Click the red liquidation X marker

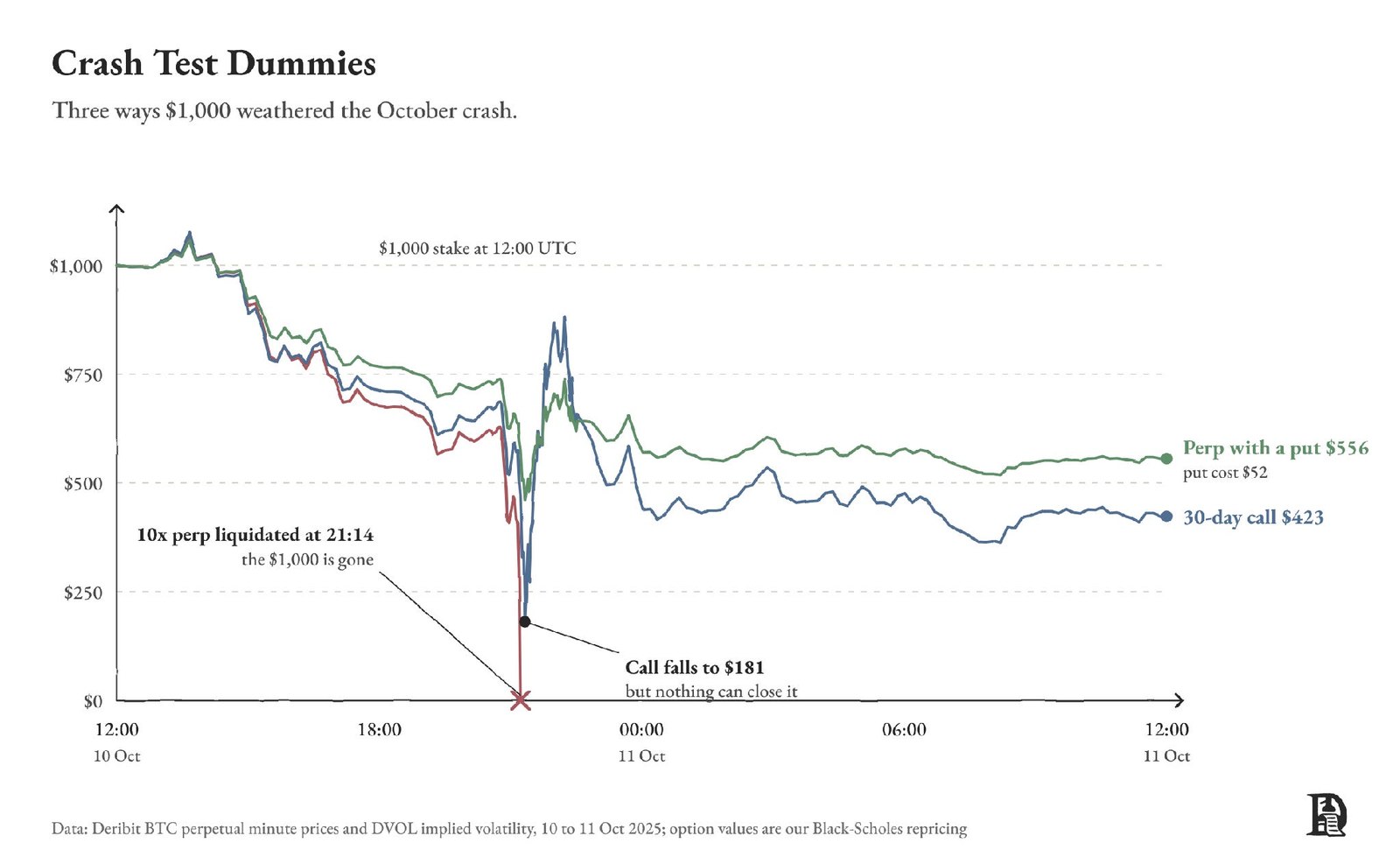coord(521,699)
